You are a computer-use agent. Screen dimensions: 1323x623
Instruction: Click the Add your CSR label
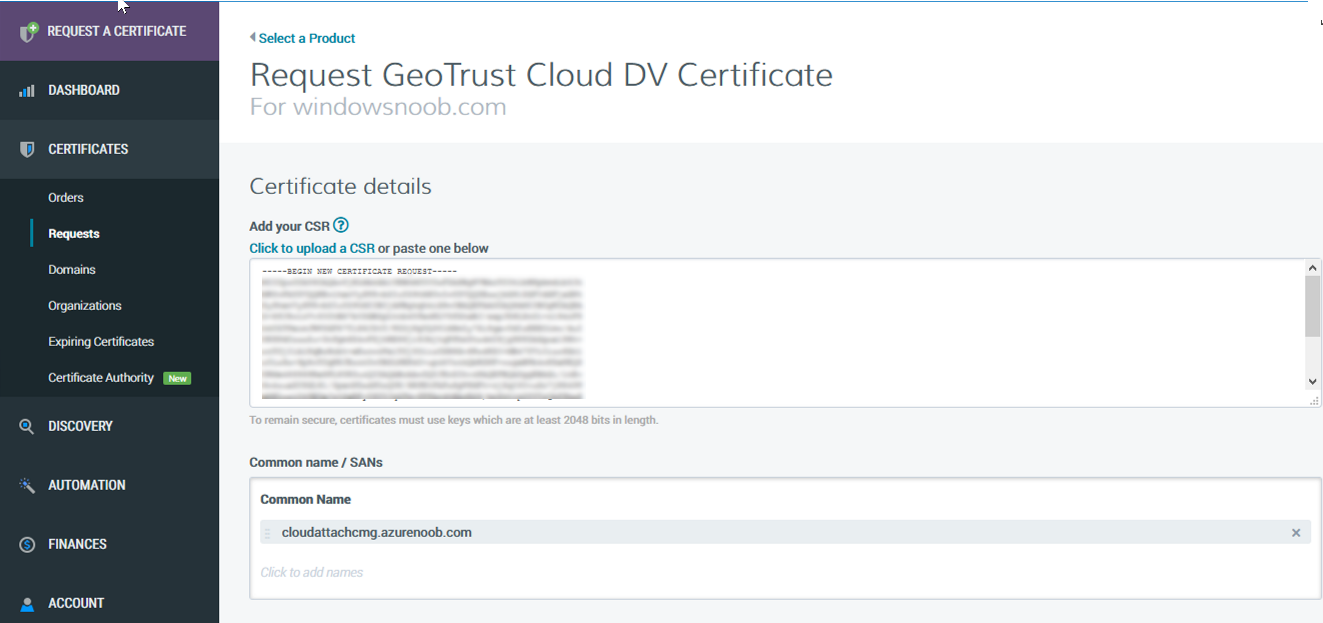[289, 226]
